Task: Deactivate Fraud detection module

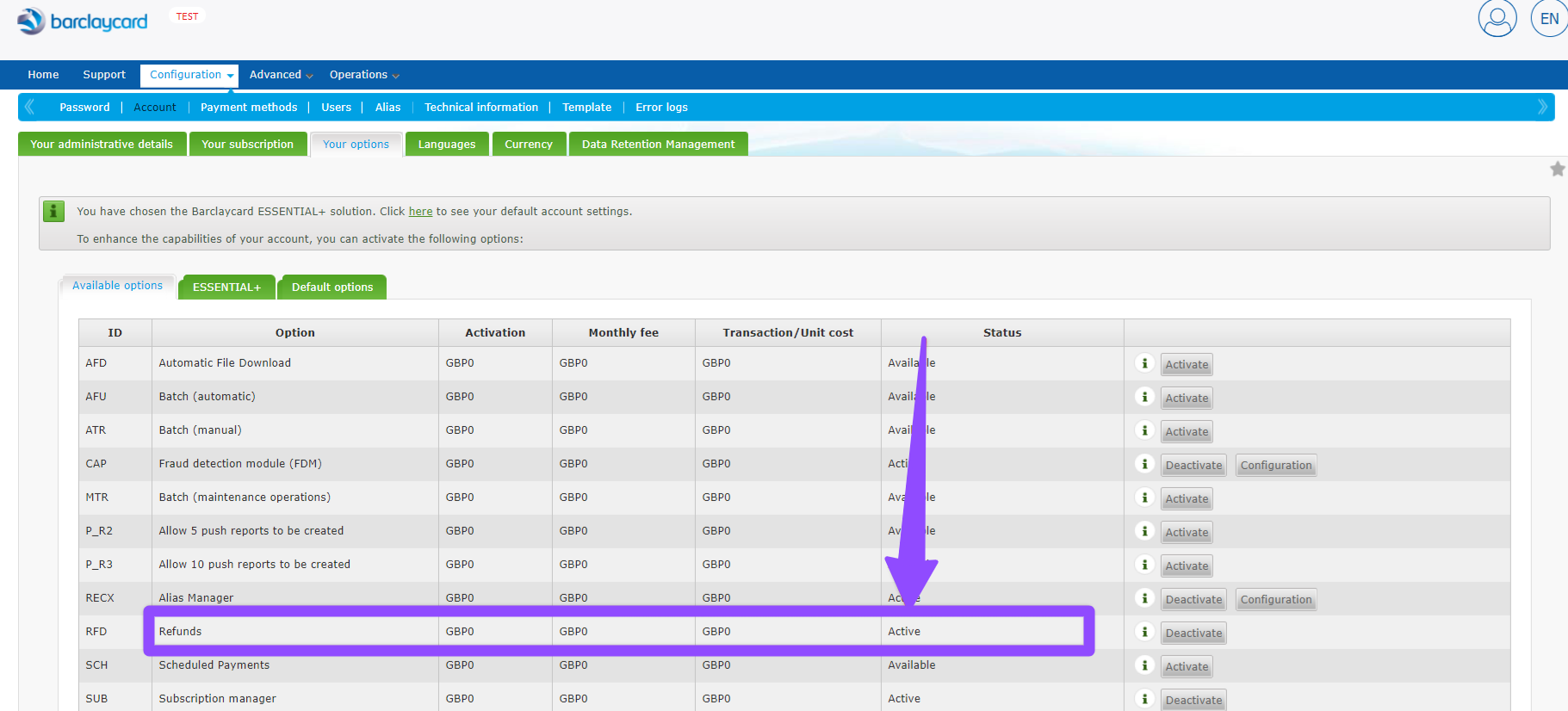Action: [1193, 465]
